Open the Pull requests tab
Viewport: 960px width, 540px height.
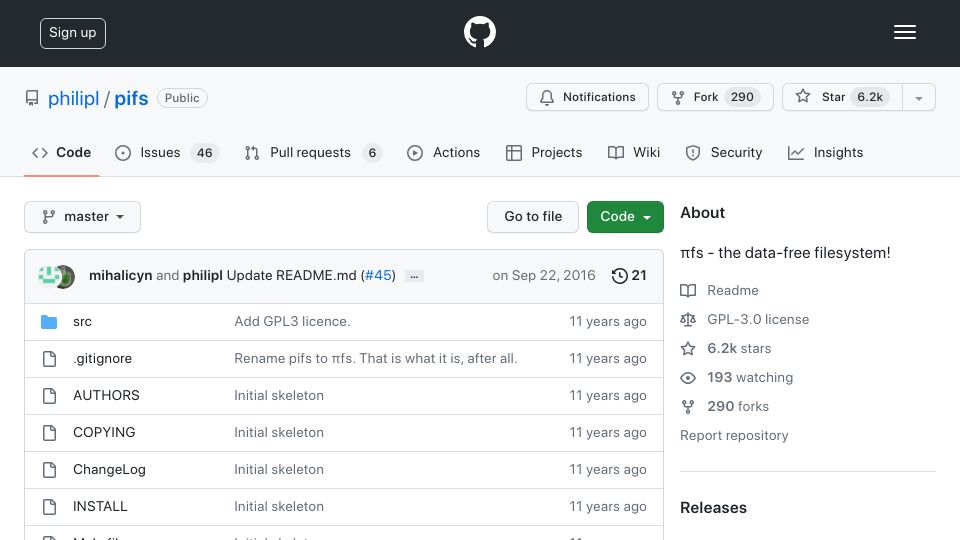(x=313, y=152)
